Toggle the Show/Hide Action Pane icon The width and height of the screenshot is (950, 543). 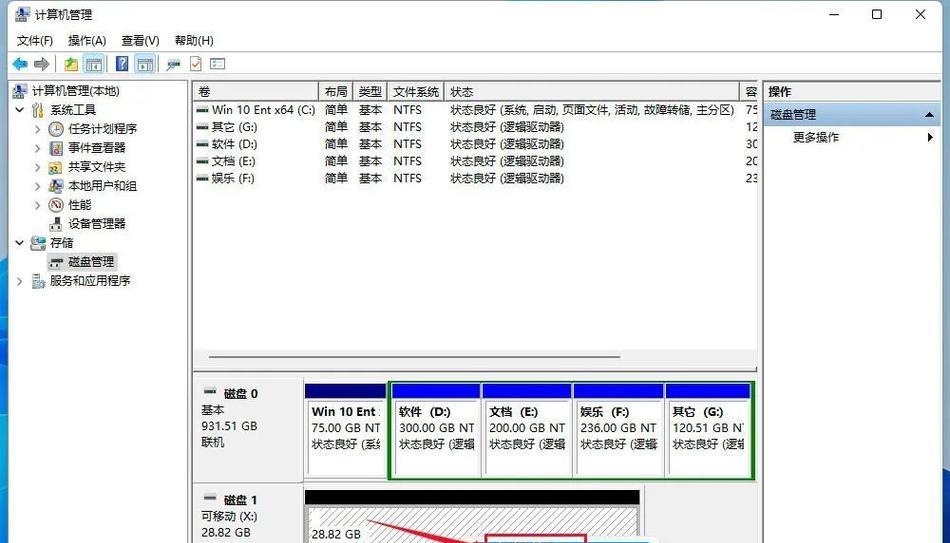[145, 64]
